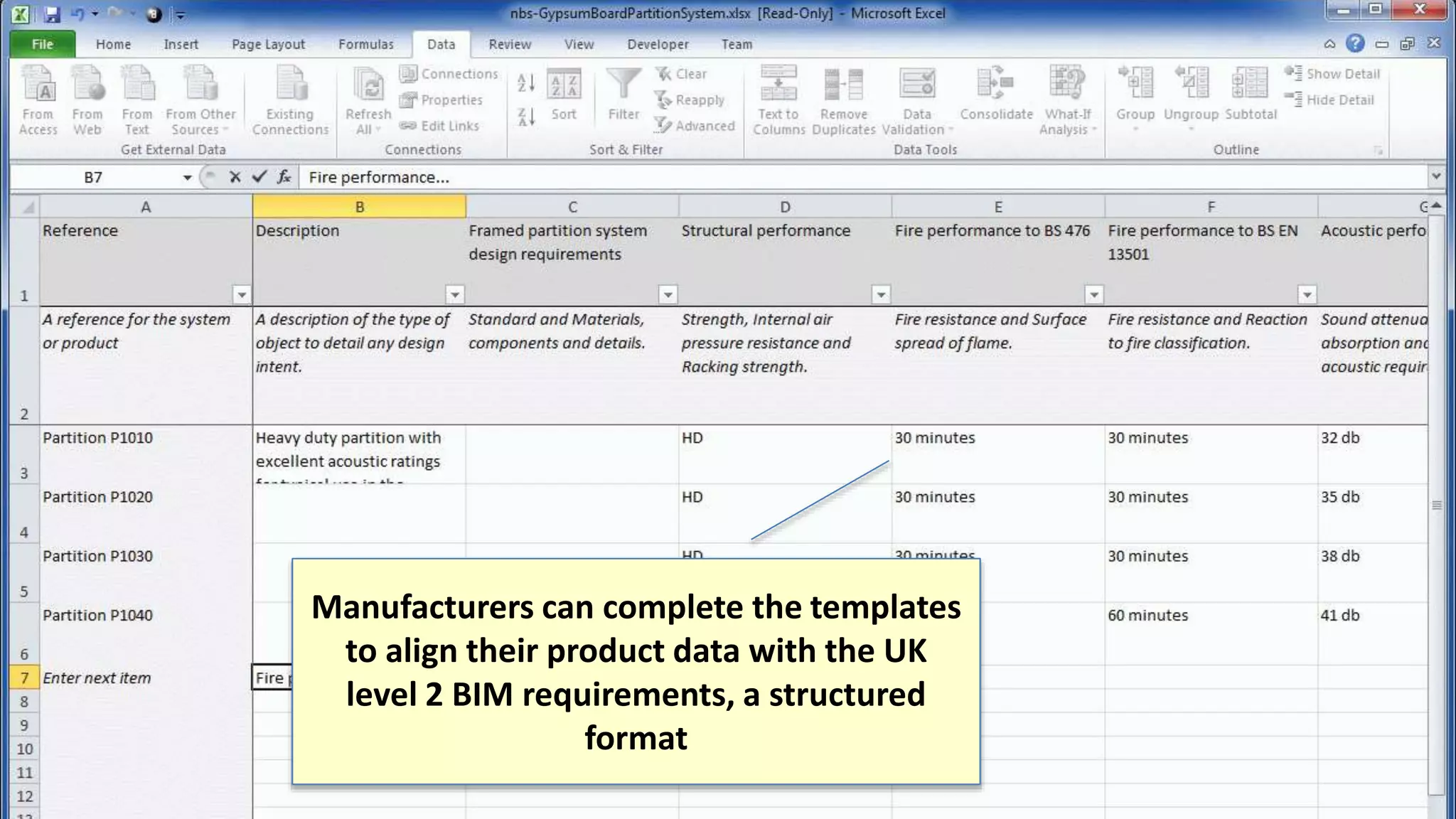Click the Name Box showing B7
The image size is (1456, 819).
click(95, 177)
